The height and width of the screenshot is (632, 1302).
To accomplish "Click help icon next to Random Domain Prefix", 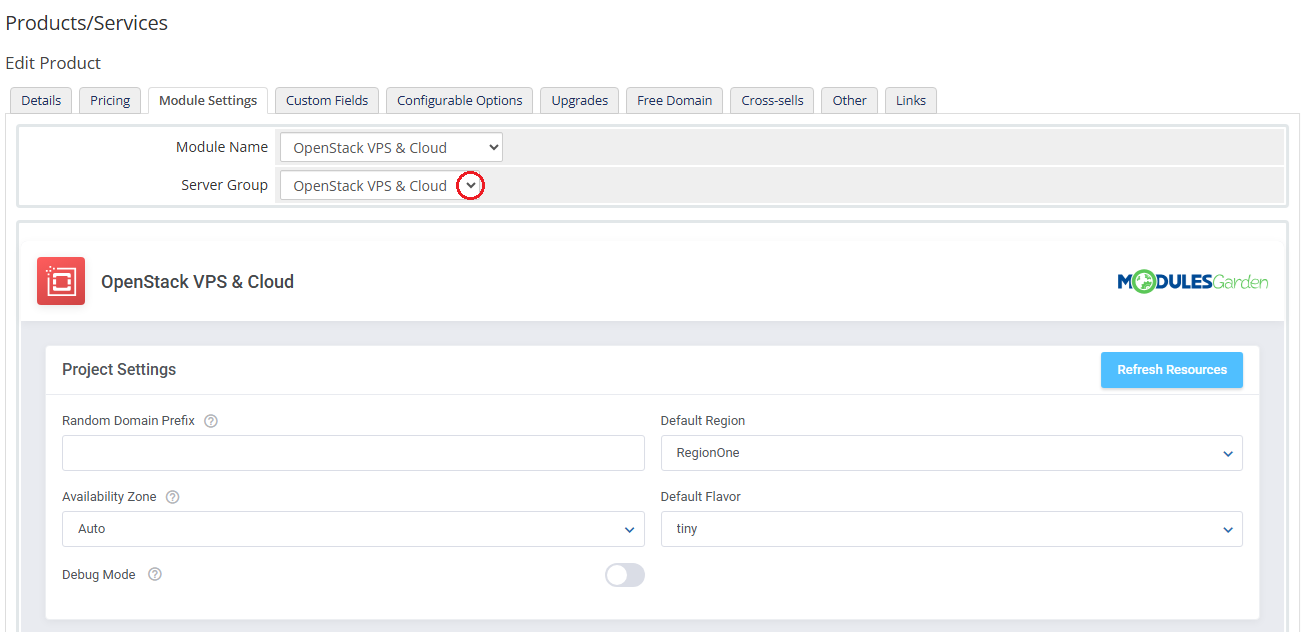I will [211, 421].
